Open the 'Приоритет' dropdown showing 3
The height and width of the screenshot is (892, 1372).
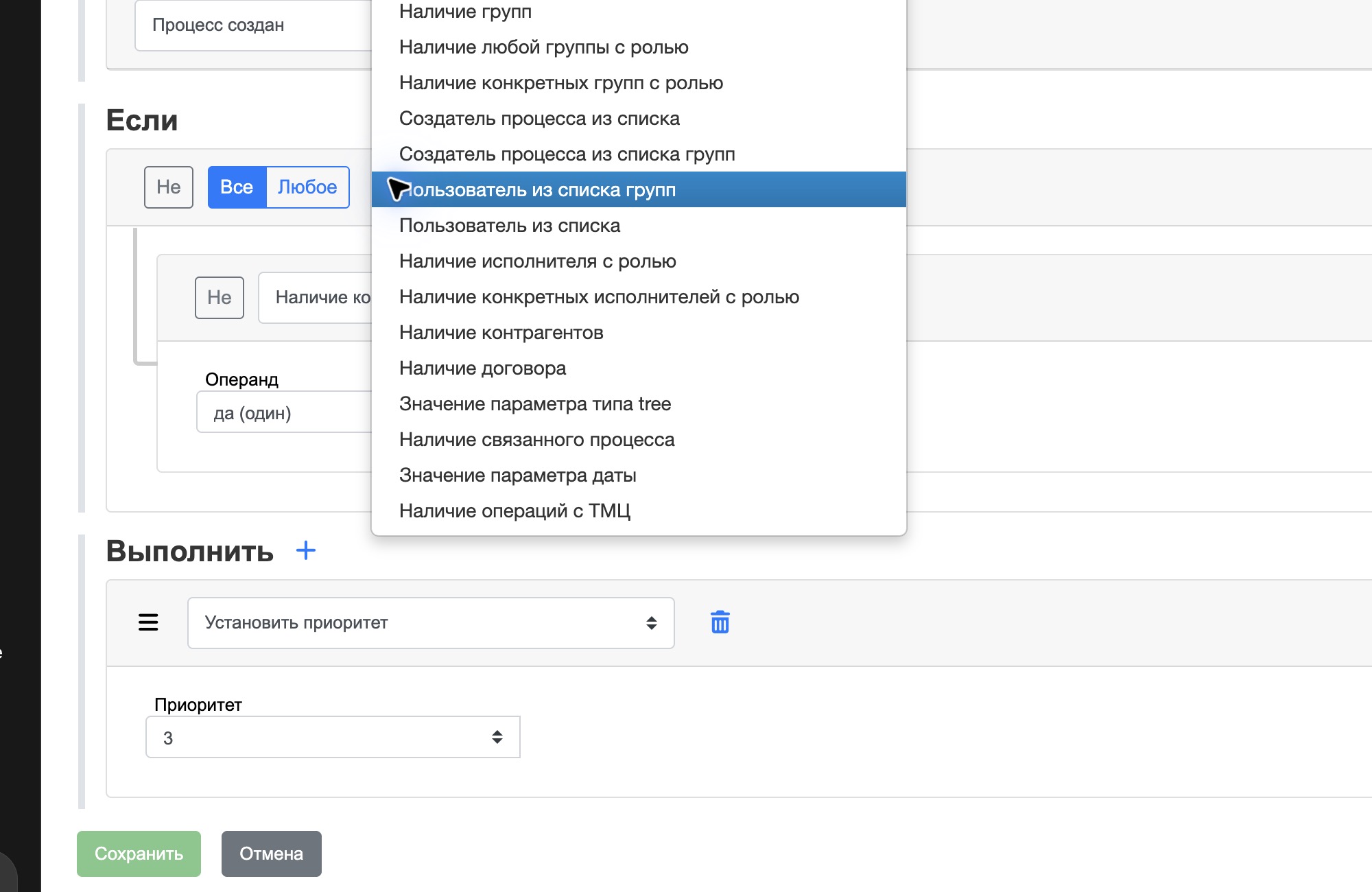tap(333, 738)
